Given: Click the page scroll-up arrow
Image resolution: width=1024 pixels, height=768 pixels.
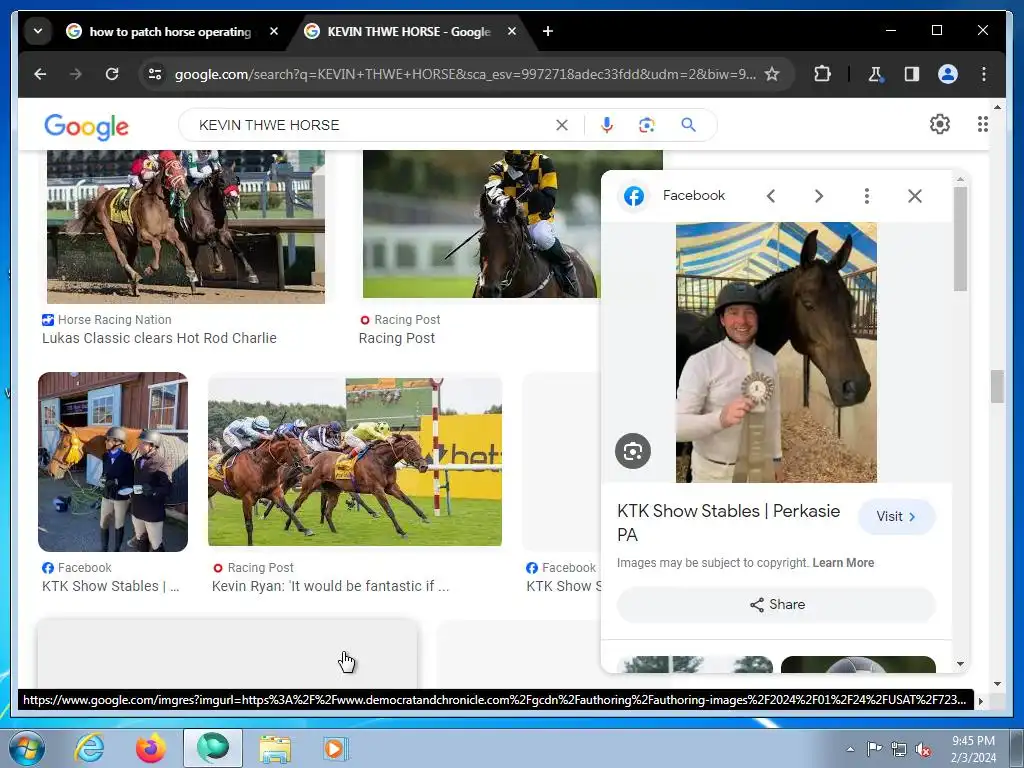Looking at the screenshot, I should (x=997, y=106).
